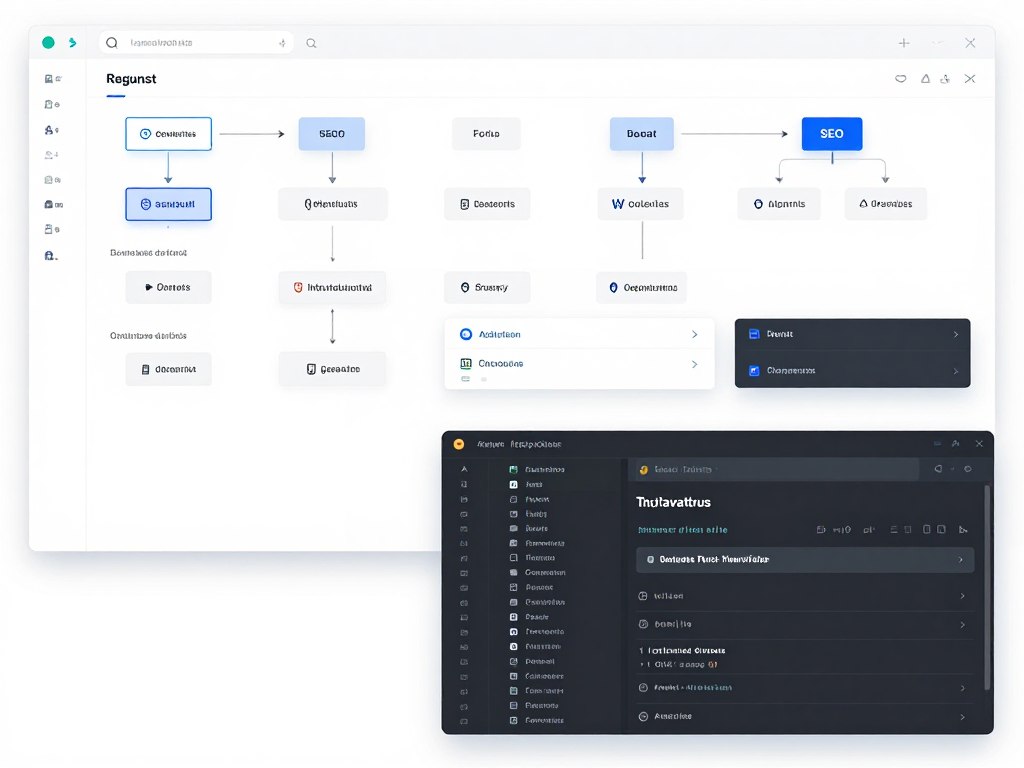
Task: Expand the first row chevron in dark popup
Action: tap(955, 334)
